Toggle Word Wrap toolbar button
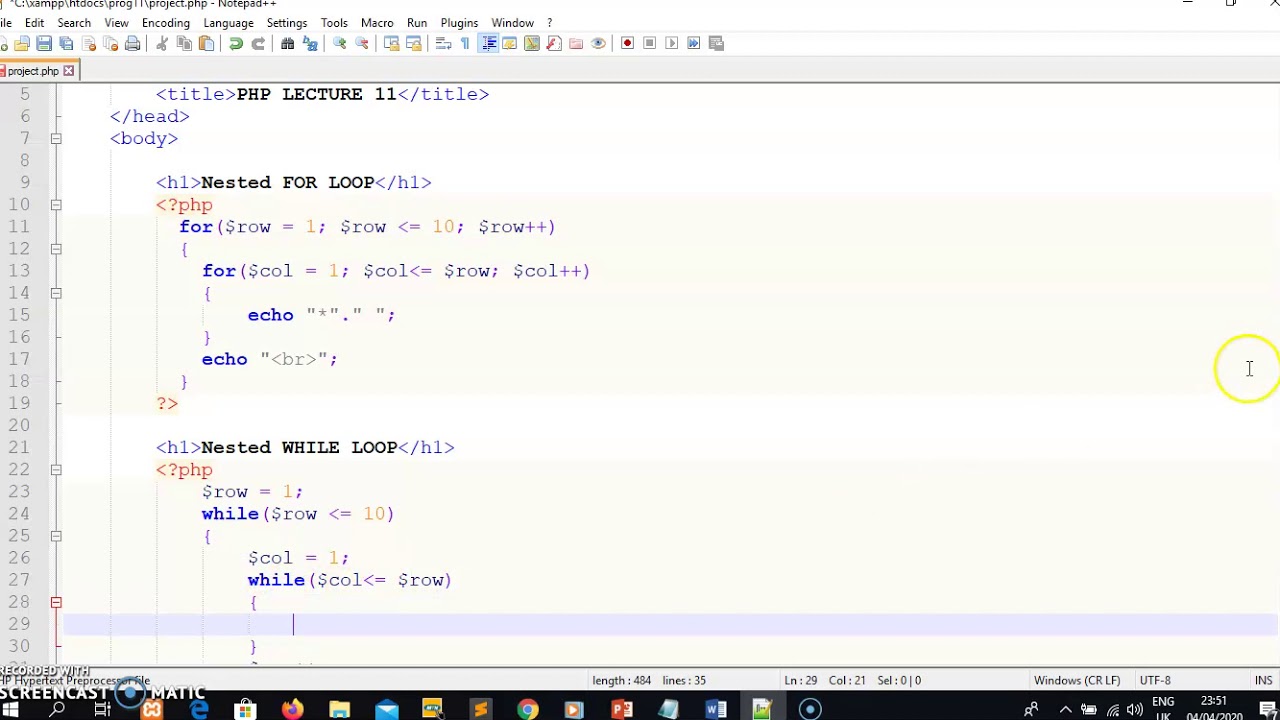 (444, 43)
